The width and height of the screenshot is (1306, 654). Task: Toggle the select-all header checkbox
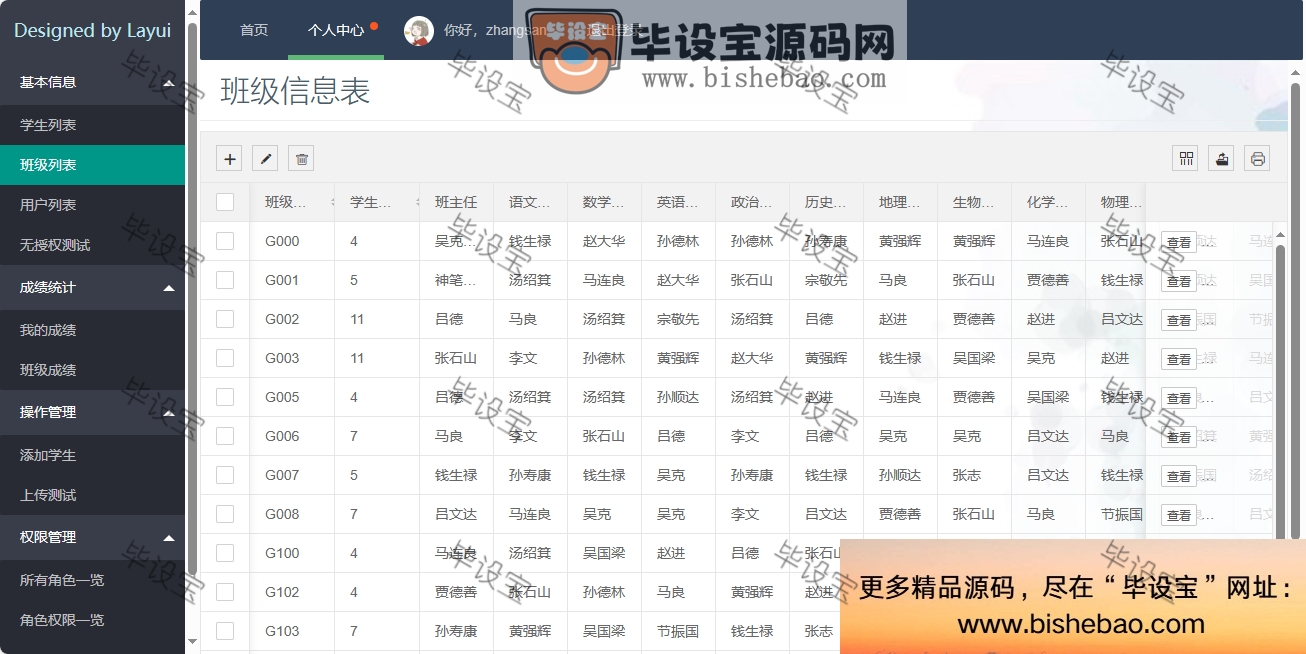[x=225, y=202]
